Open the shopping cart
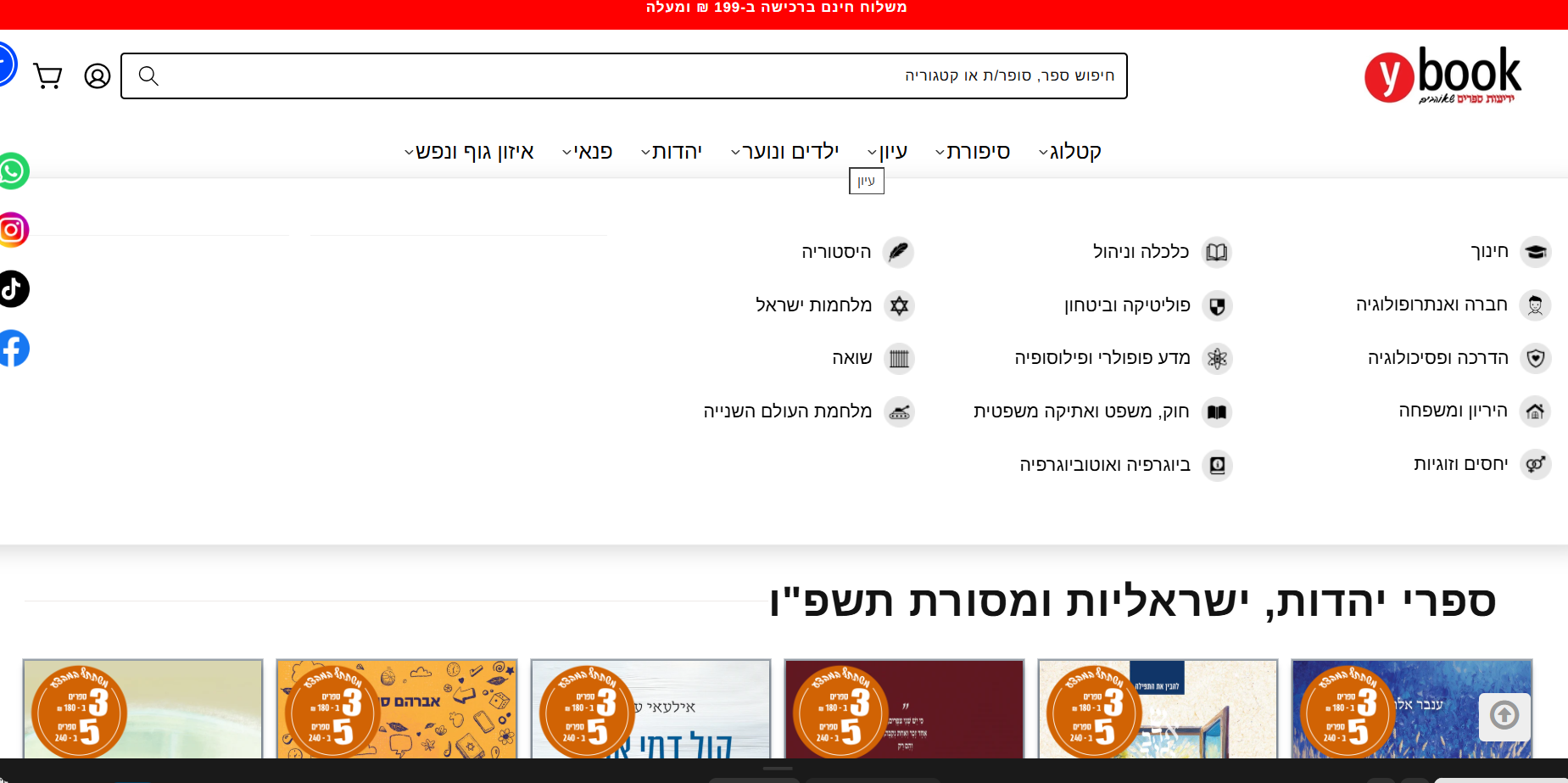Viewport: 1568px width, 783px height. [47, 76]
